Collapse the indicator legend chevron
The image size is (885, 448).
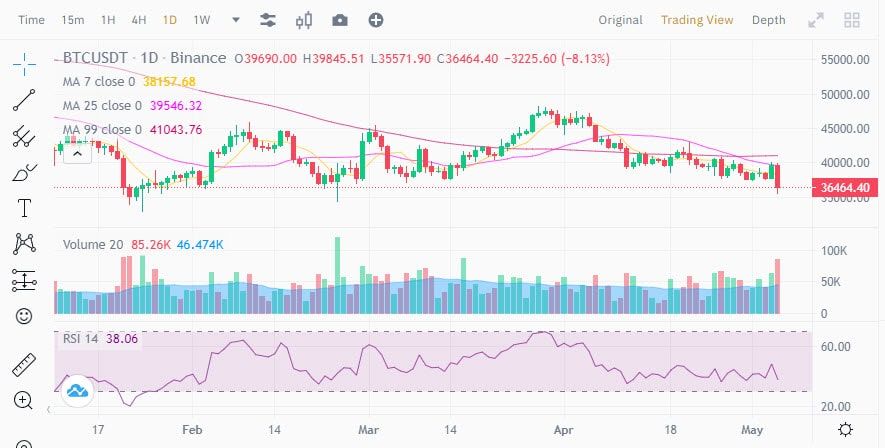click(77, 153)
